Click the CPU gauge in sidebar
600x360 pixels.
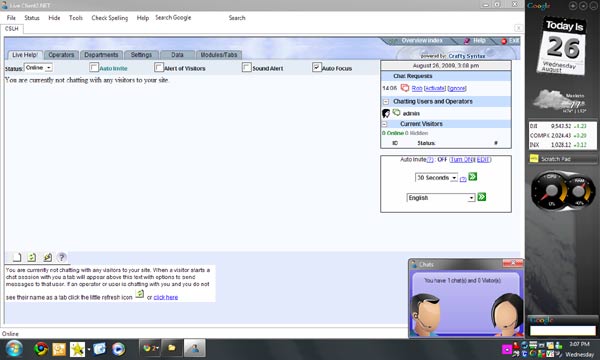(x=551, y=191)
